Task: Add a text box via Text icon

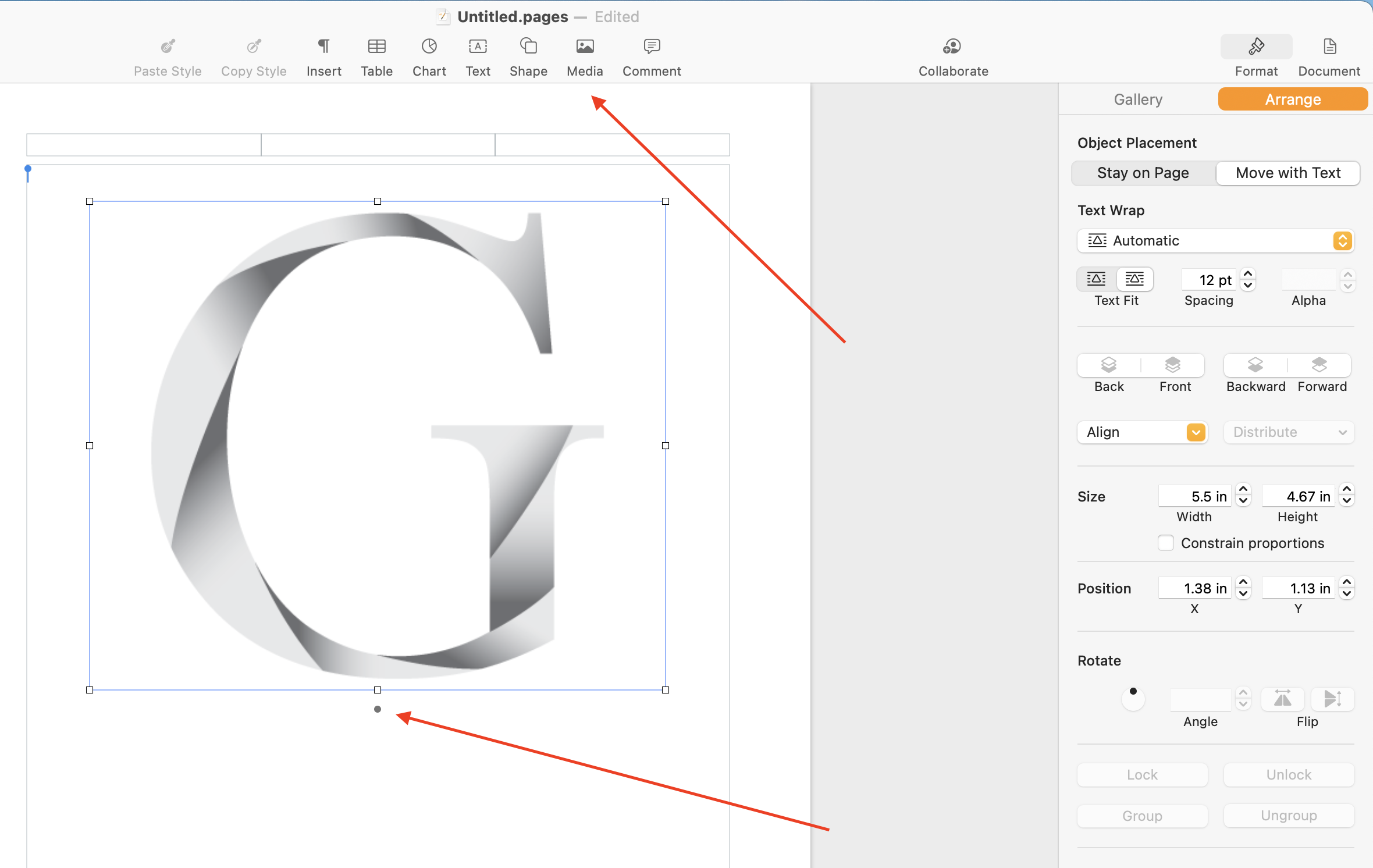Action: point(478,47)
